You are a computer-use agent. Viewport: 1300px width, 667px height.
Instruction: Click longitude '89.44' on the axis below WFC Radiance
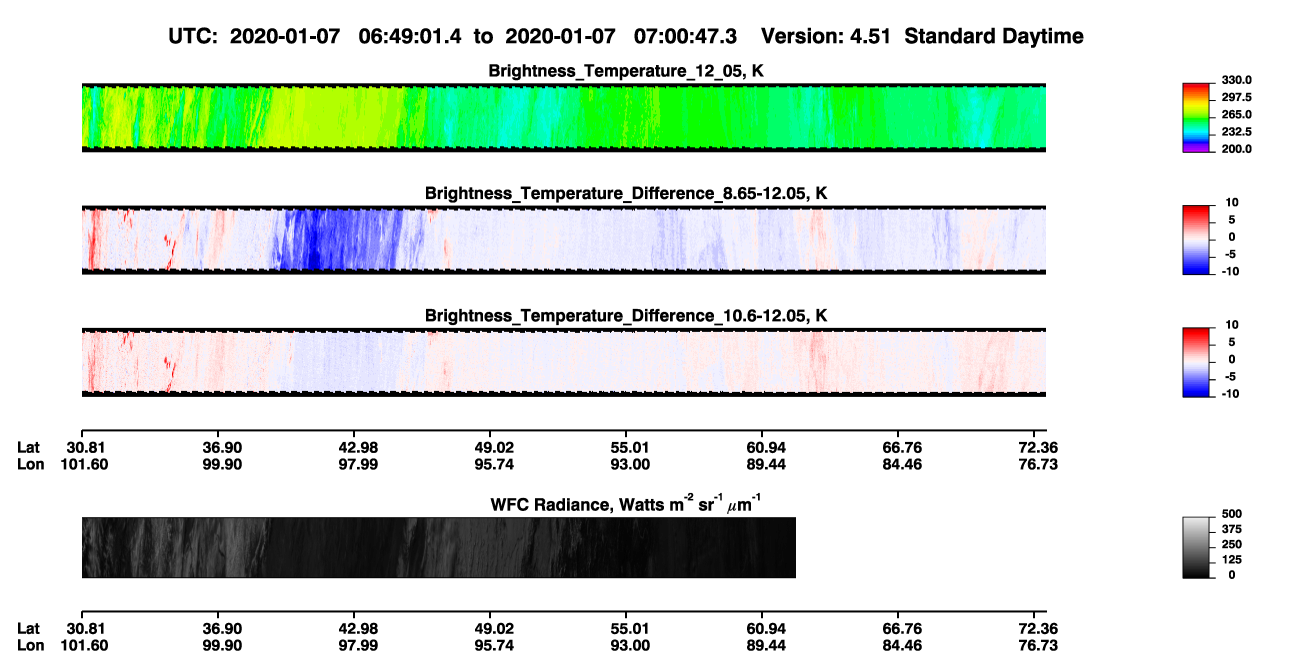pyautogui.click(x=768, y=646)
